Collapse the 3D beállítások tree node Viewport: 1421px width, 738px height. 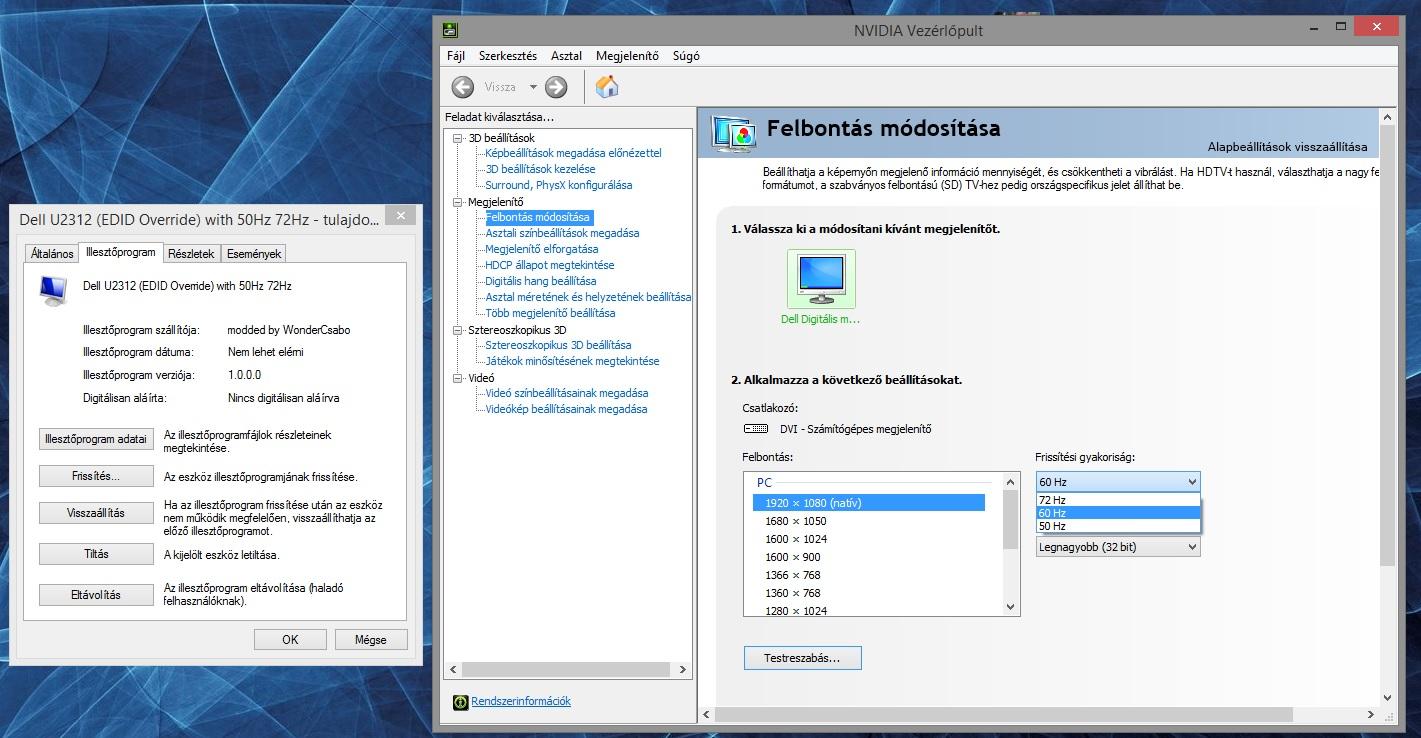coord(458,138)
